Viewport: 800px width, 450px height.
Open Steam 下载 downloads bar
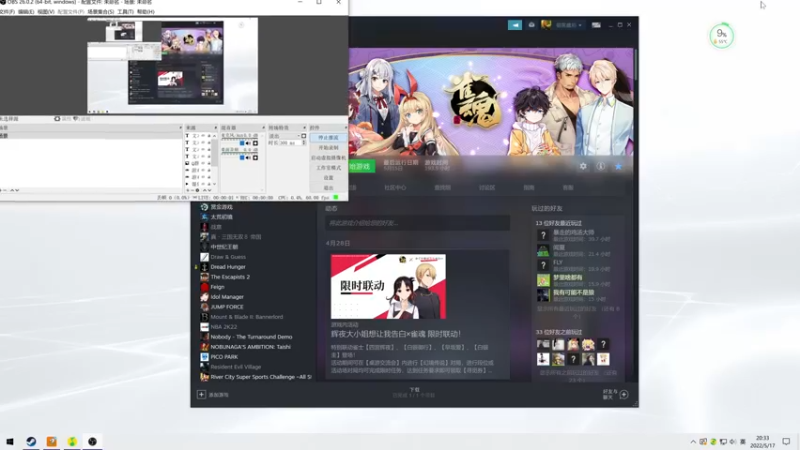414,392
